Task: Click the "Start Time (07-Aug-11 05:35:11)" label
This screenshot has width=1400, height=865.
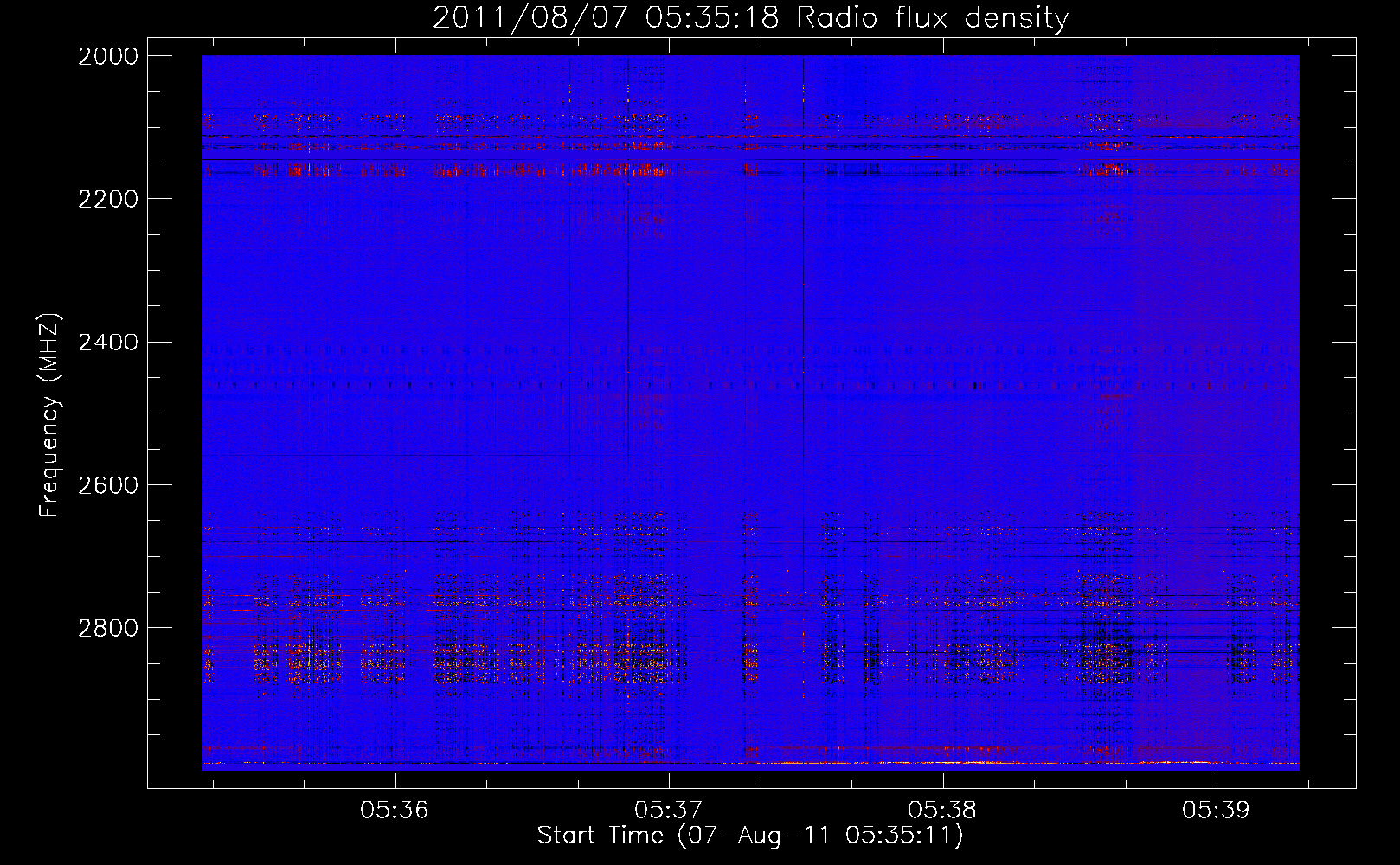Action: [x=750, y=836]
